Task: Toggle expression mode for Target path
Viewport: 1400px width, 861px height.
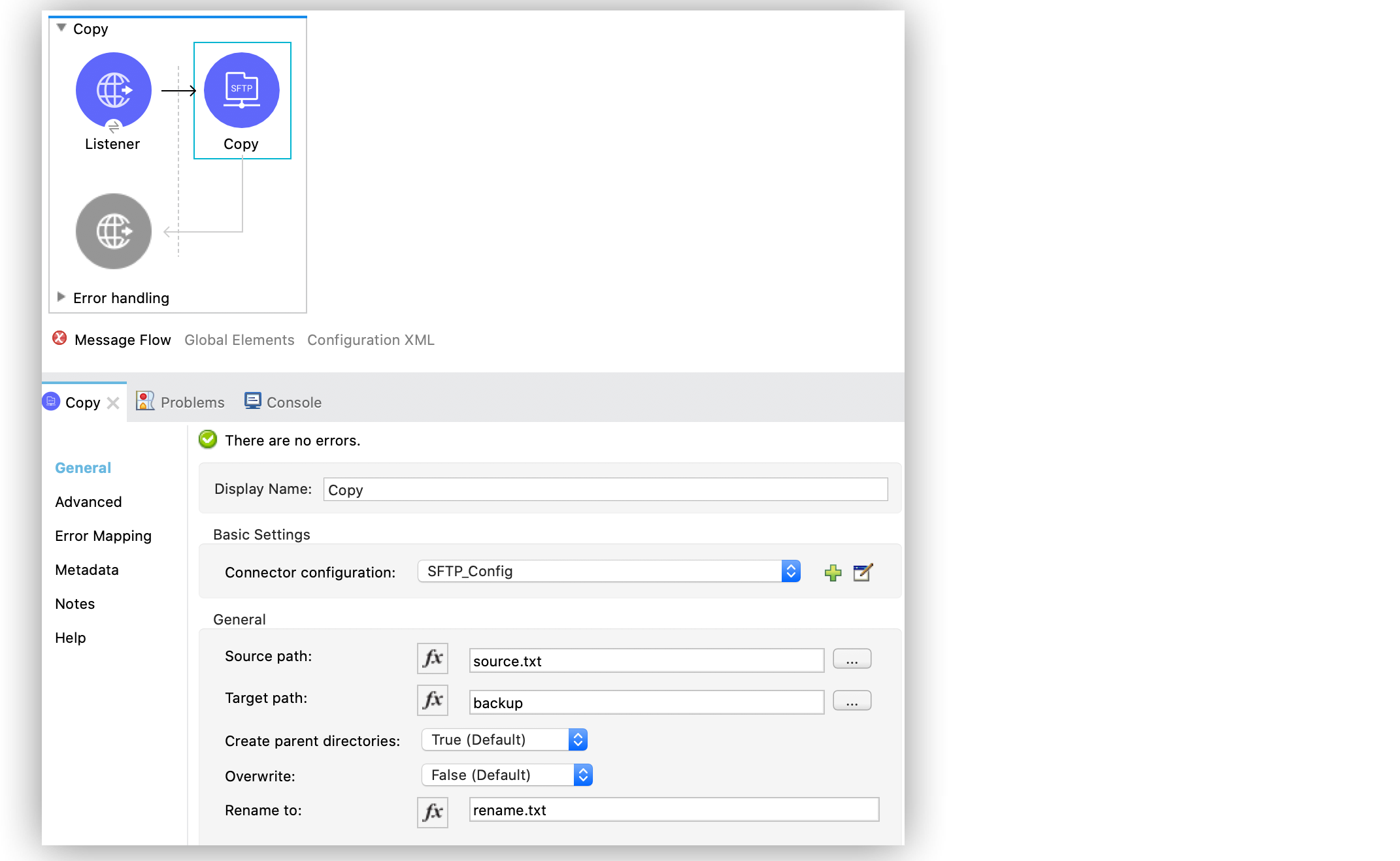Action: [432, 700]
